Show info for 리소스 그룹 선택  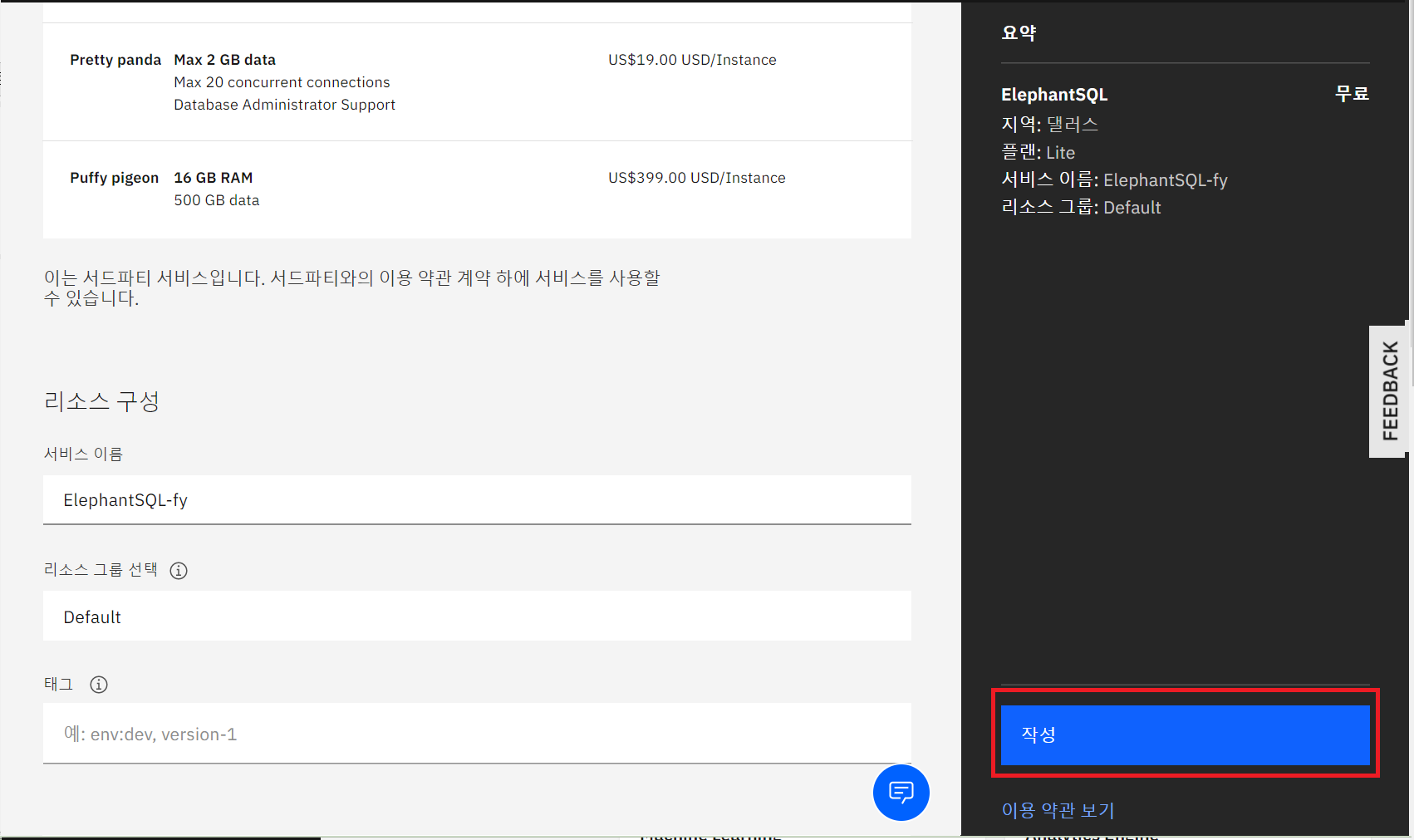click(x=179, y=571)
